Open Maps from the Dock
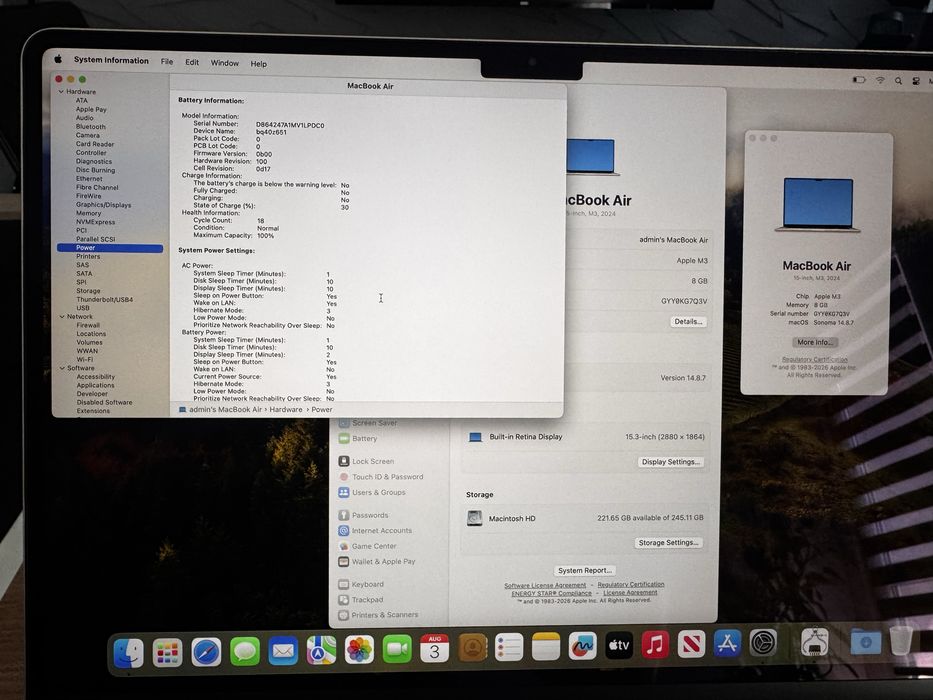The width and height of the screenshot is (933, 700). click(x=321, y=650)
